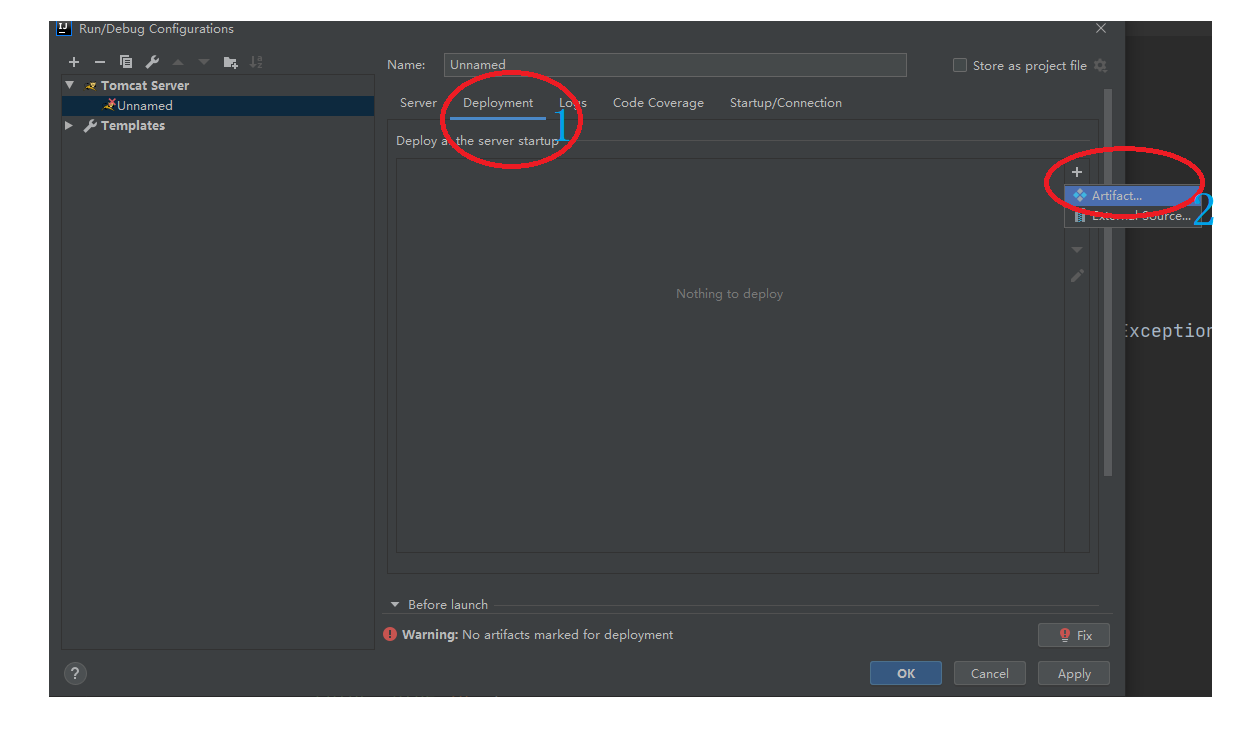Click the Fix button
Screen dimensions: 1245x729
[1074, 635]
